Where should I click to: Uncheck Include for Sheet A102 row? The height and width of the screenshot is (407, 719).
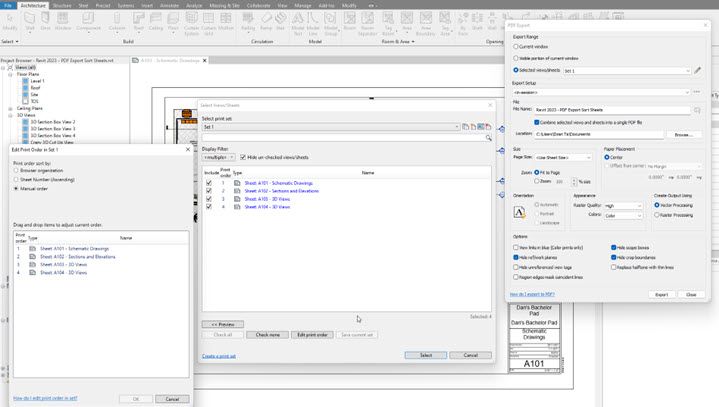(209, 191)
